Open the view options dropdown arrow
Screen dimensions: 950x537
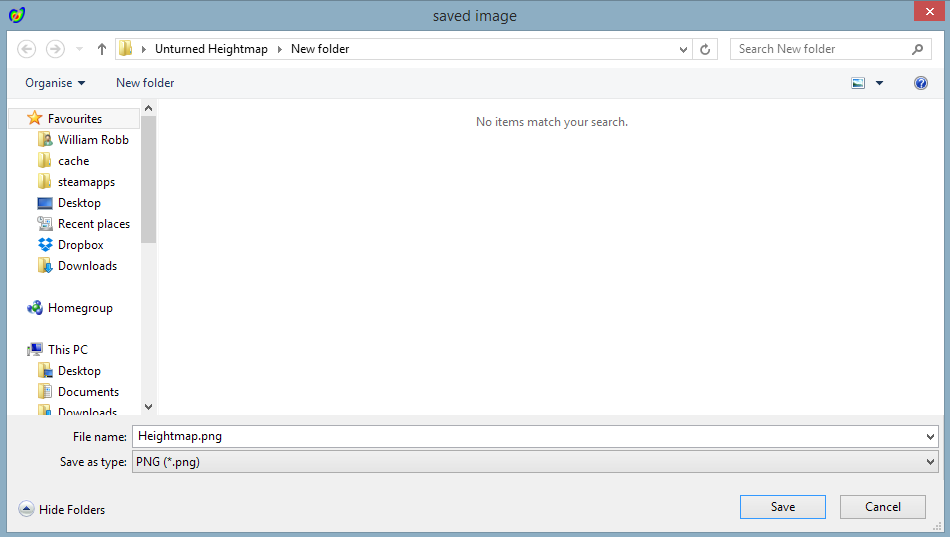click(880, 83)
